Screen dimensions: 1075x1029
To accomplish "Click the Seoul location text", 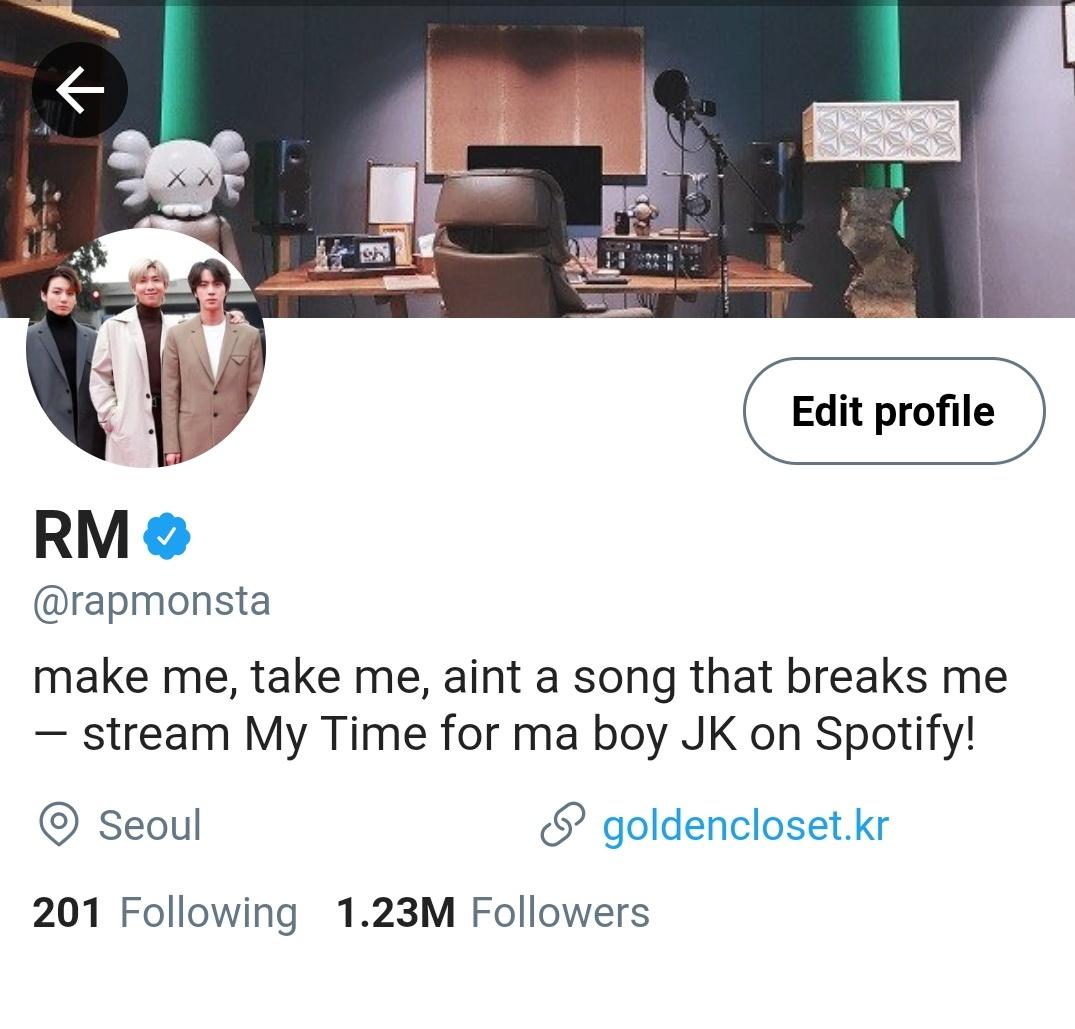I will 150,825.
